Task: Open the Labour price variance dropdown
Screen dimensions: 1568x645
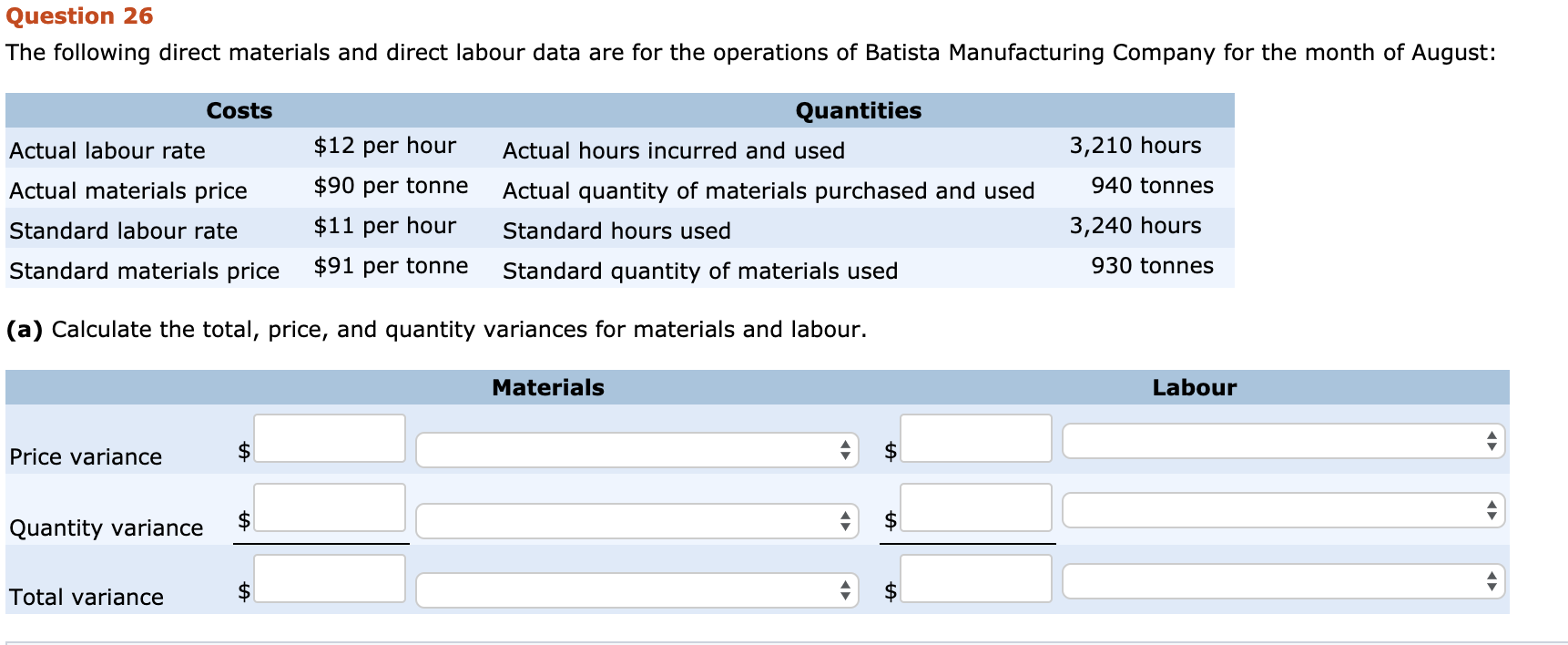Action: coord(1284,441)
